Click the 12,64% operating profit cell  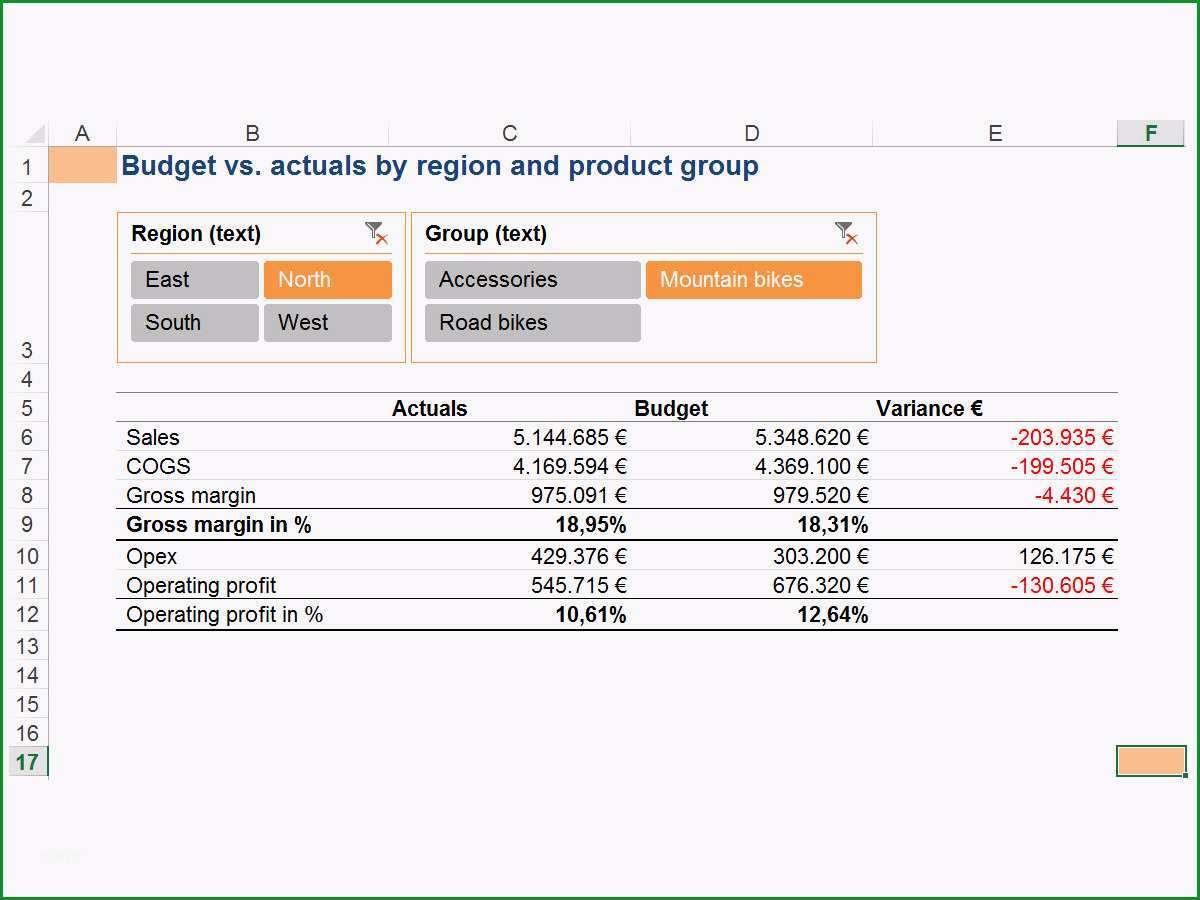click(x=833, y=614)
